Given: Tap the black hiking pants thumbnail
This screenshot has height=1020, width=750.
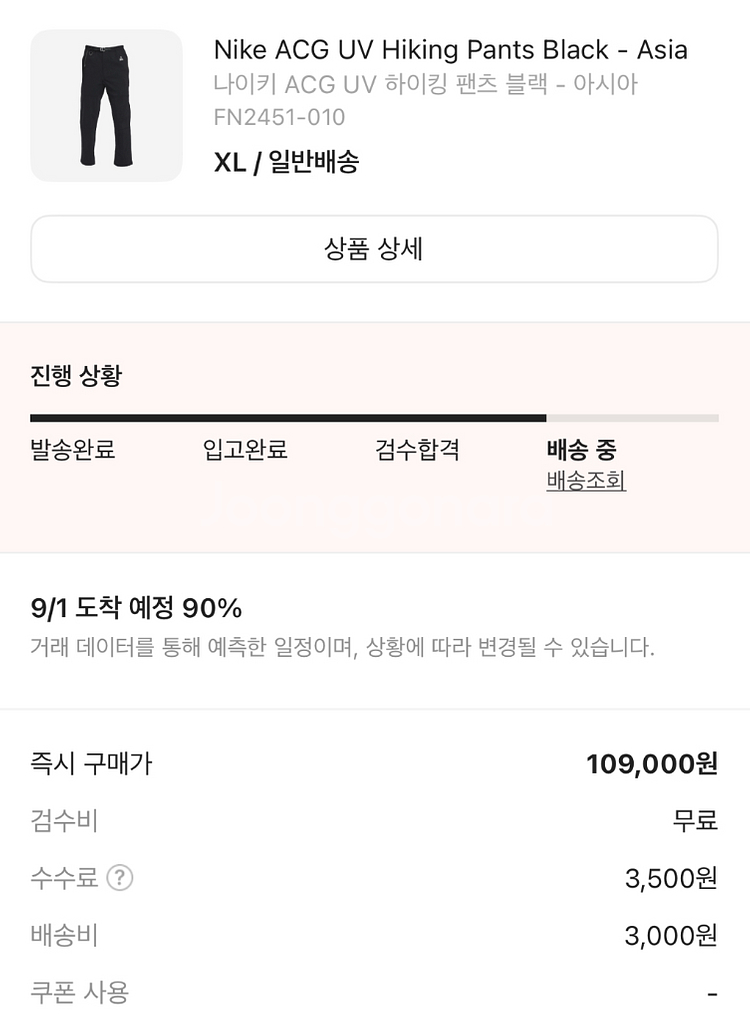Looking at the screenshot, I should click(106, 105).
